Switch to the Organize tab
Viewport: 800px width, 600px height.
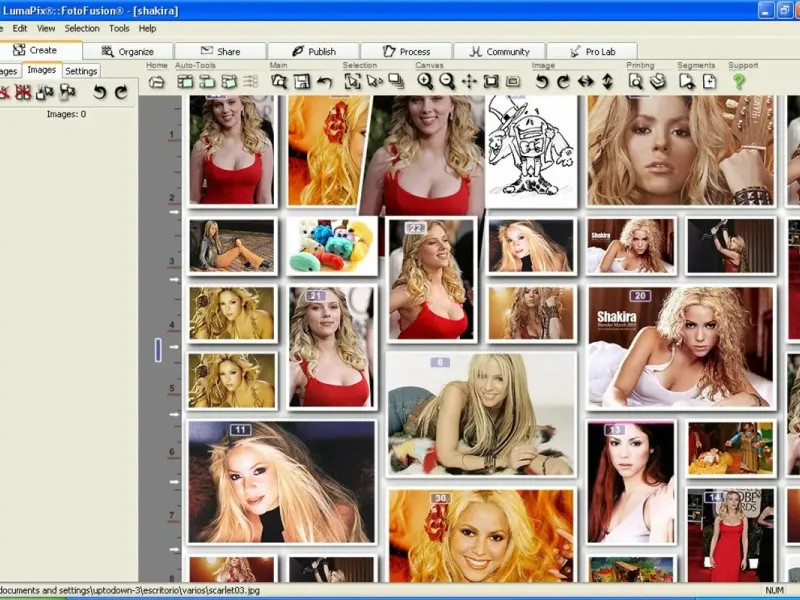click(x=128, y=51)
